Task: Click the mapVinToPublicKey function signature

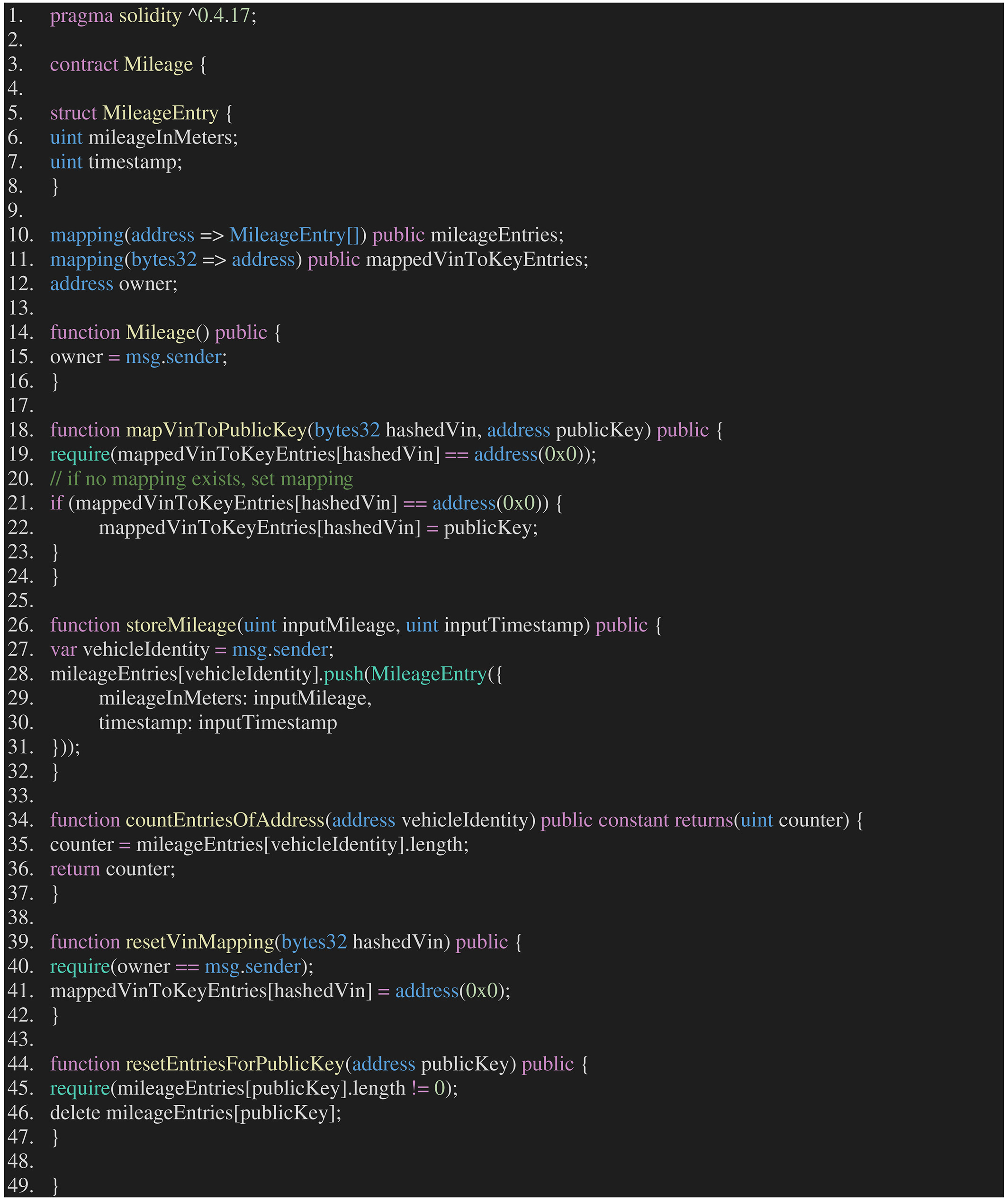Action: (x=386, y=430)
